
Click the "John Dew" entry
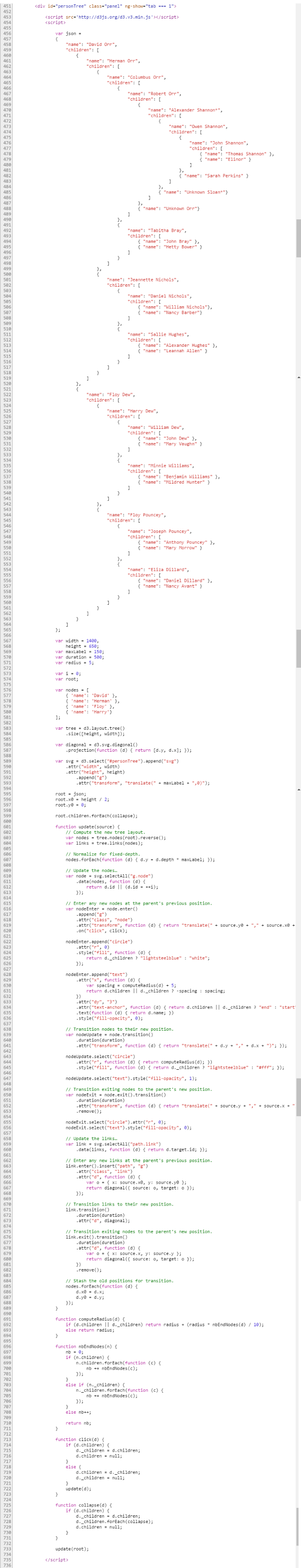click(x=168, y=439)
